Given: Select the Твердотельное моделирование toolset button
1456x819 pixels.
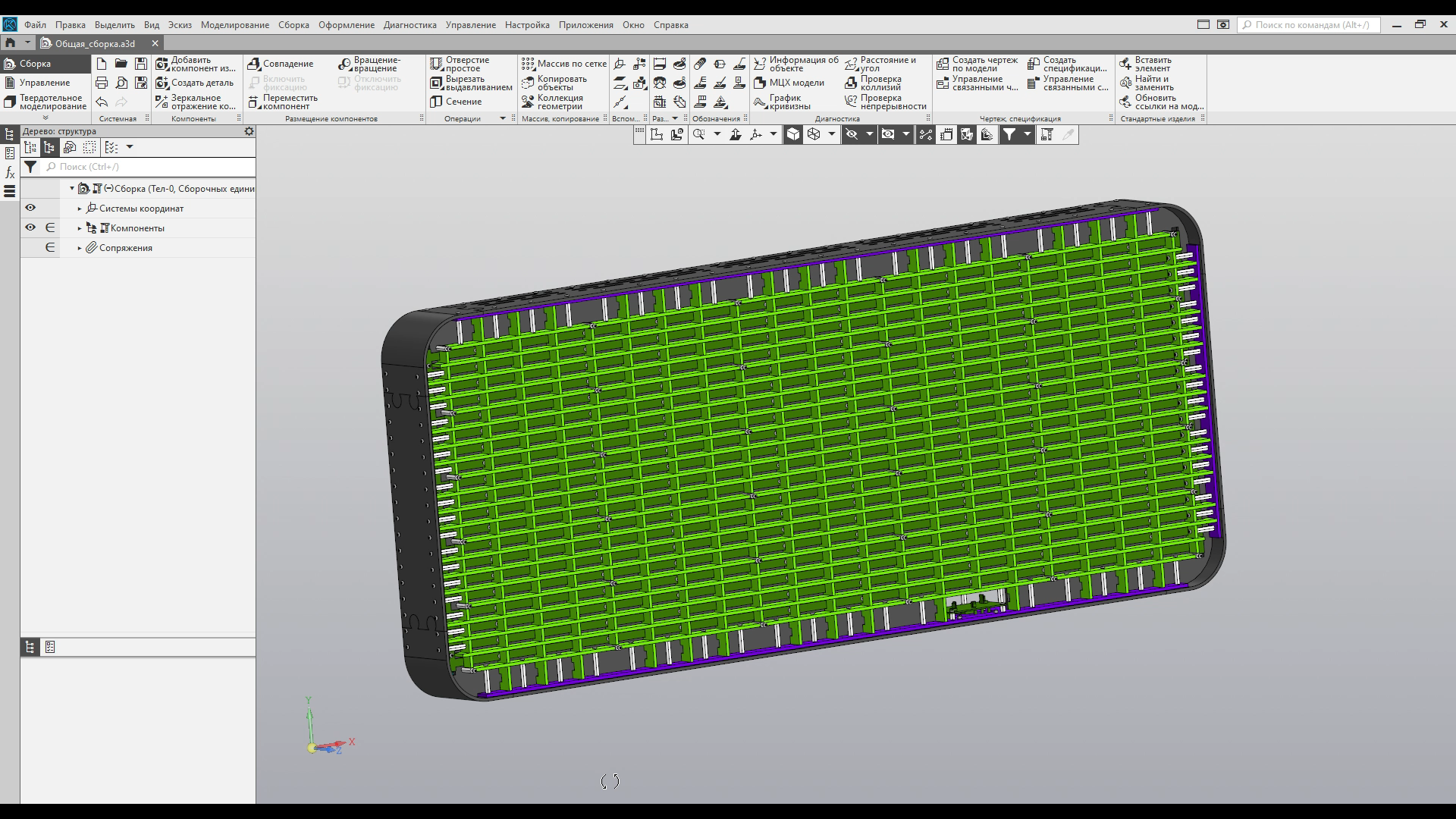Looking at the screenshot, I should click(45, 102).
